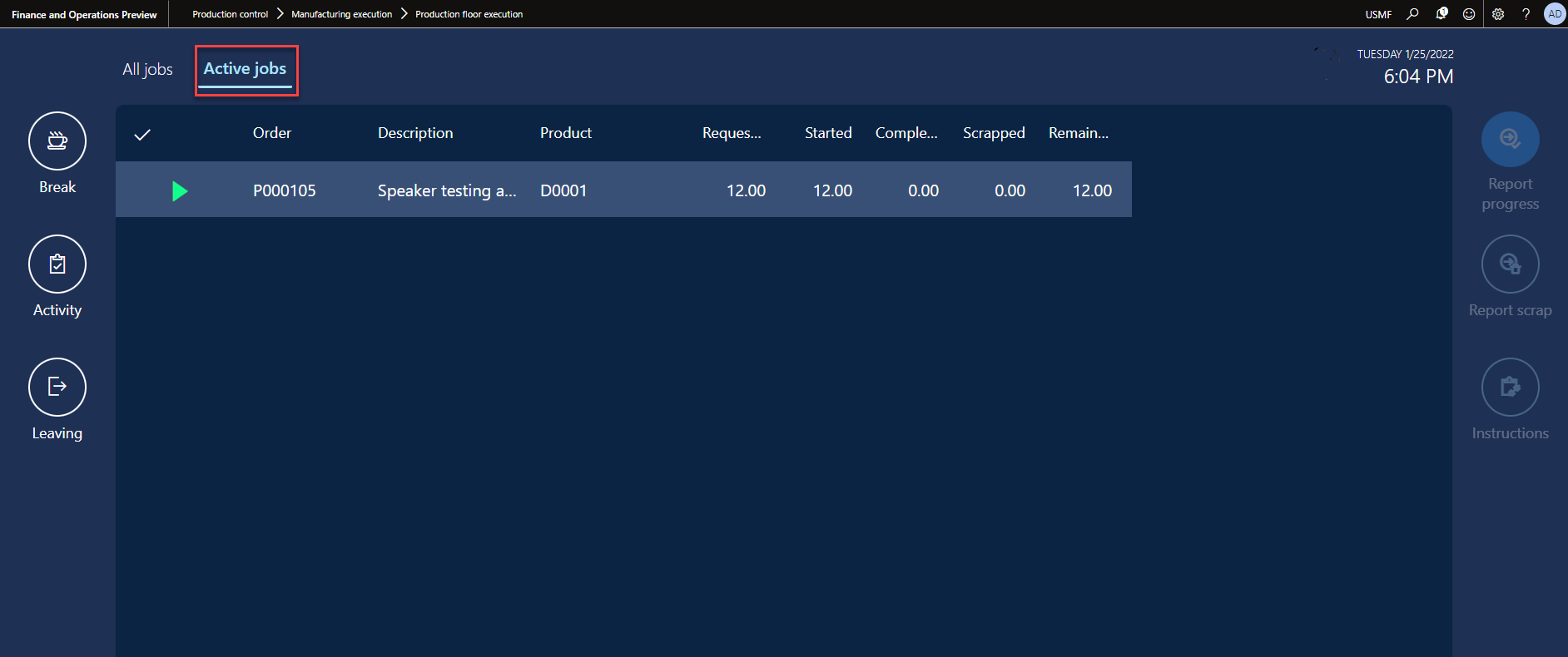Click the USMF company selector
The width and height of the screenshot is (1568, 657).
pyautogui.click(x=1378, y=14)
